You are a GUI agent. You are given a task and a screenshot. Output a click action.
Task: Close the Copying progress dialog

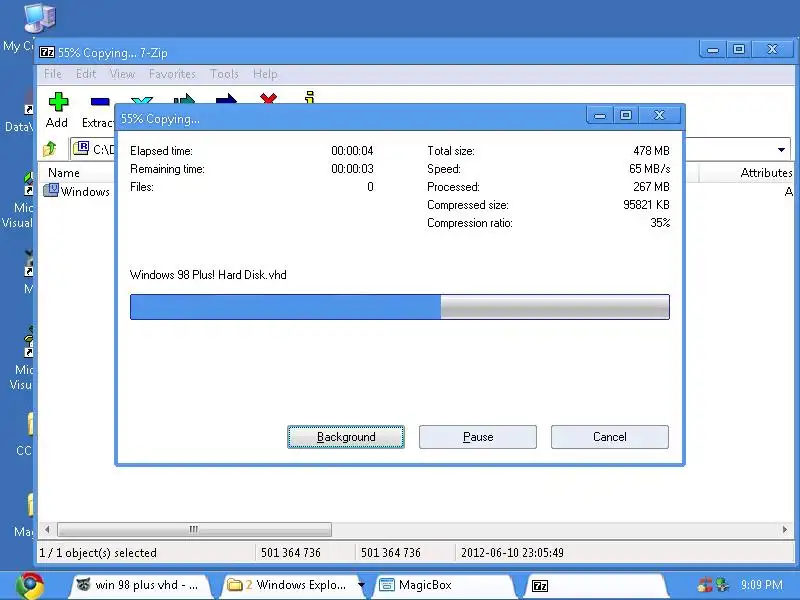click(659, 116)
